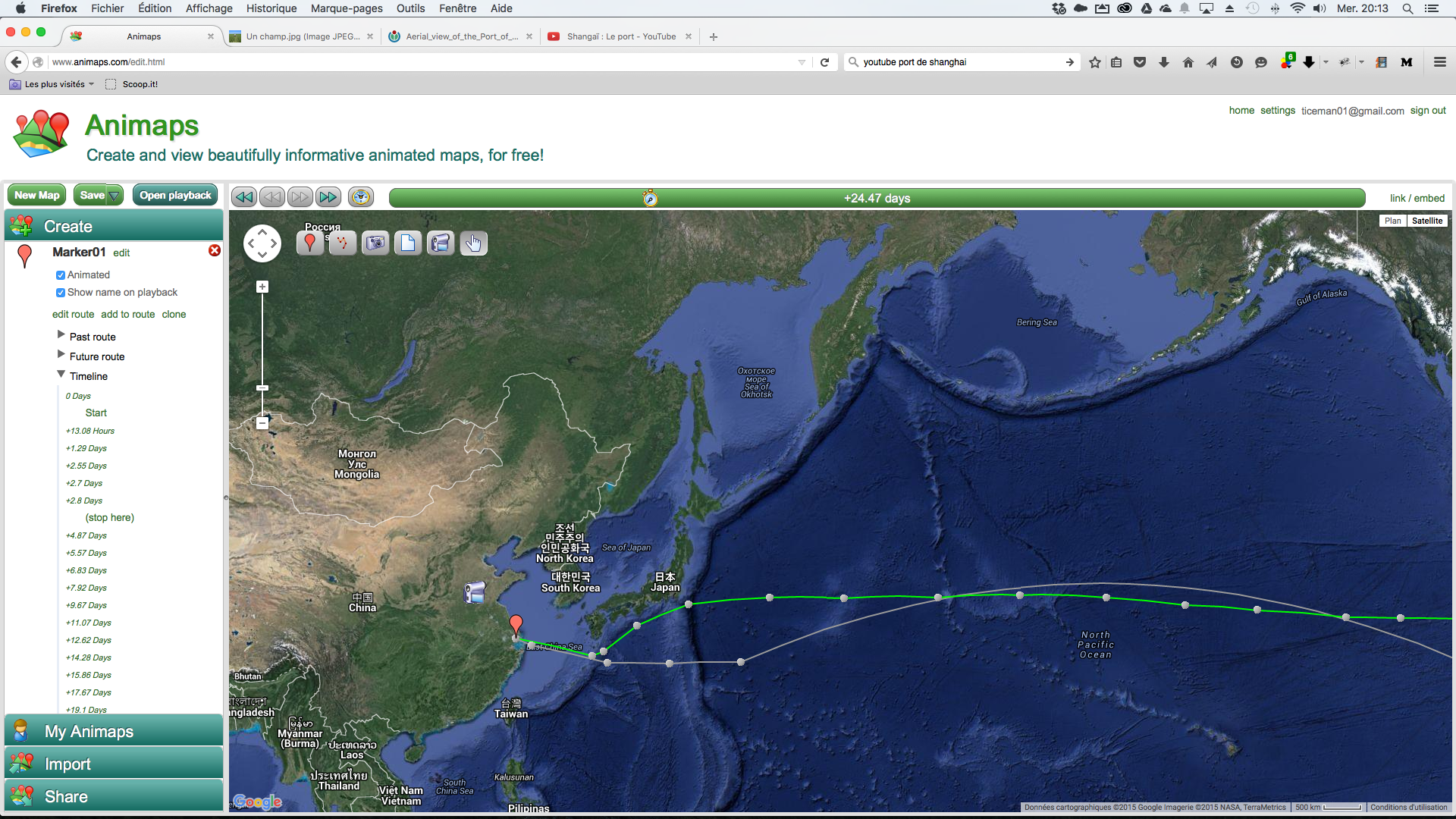The width and height of the screenshot is (1456, 819).
Task: Collapse the Timeline section
Action: coord(61,374)
